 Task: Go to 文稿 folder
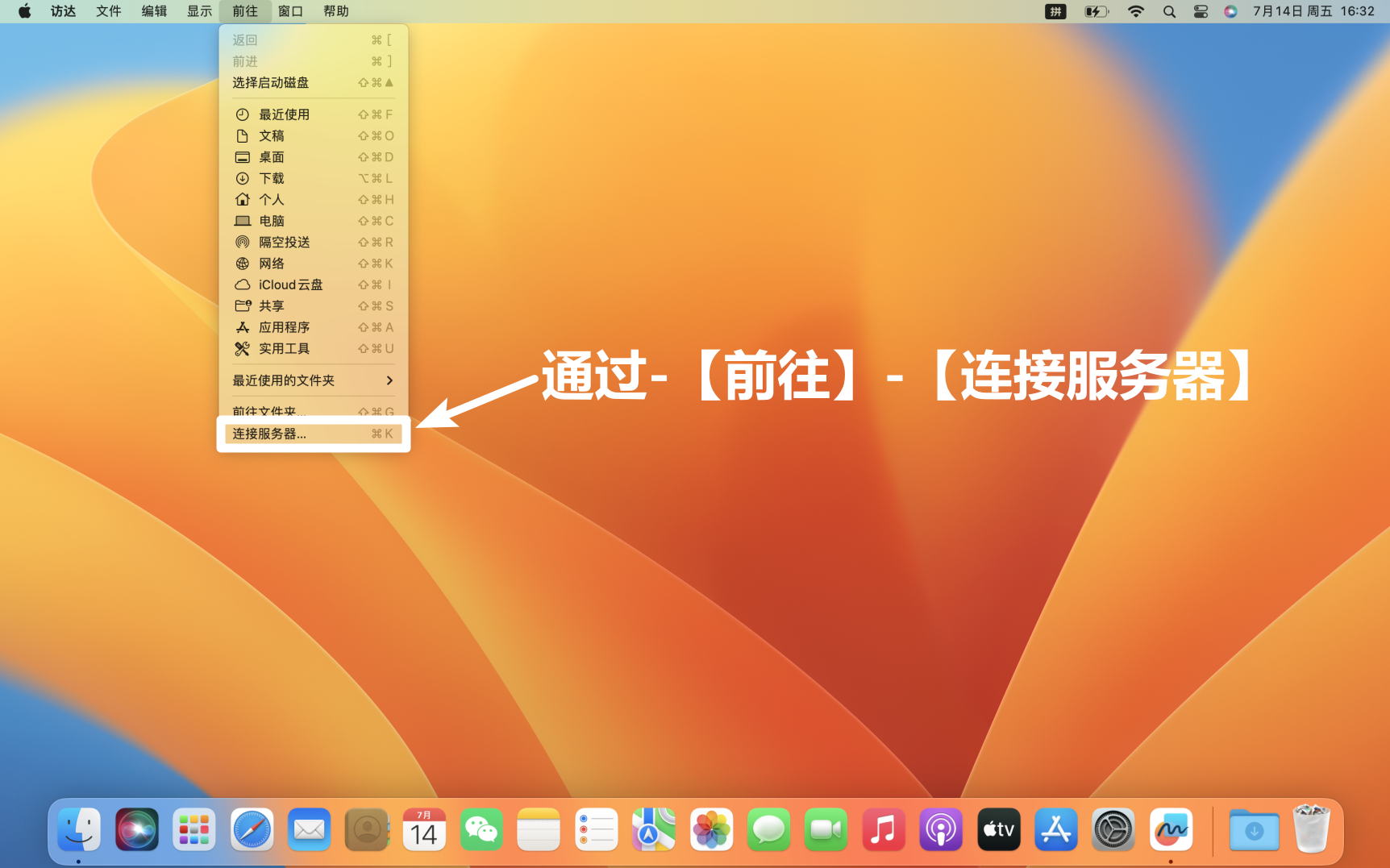[x=313, y=136]
